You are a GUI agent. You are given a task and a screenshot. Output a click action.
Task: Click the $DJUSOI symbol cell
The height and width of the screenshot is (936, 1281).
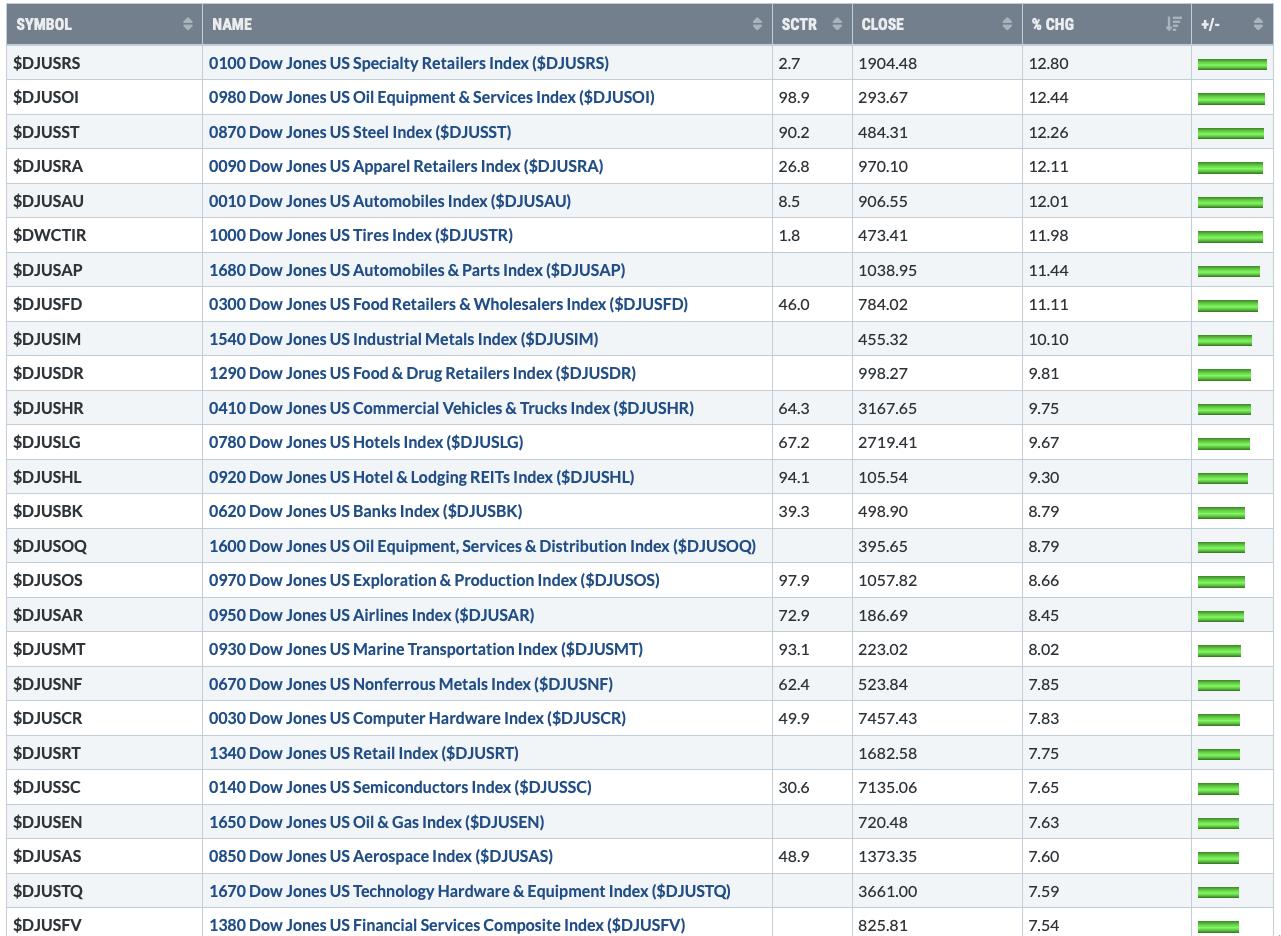[x=46, y=97]
